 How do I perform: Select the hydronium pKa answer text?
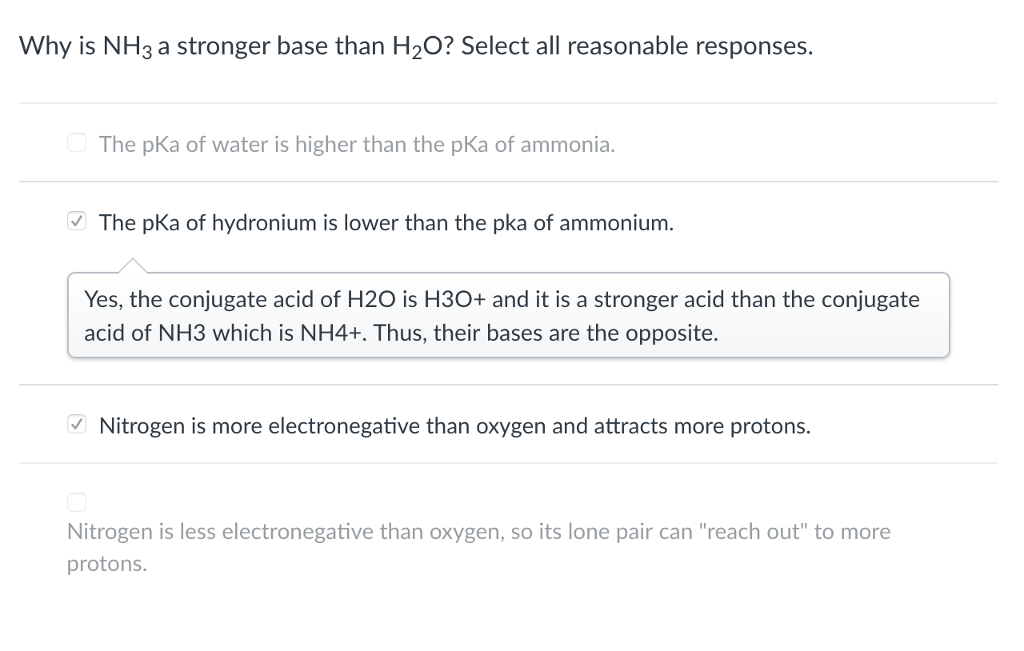[x=386, y=222]
